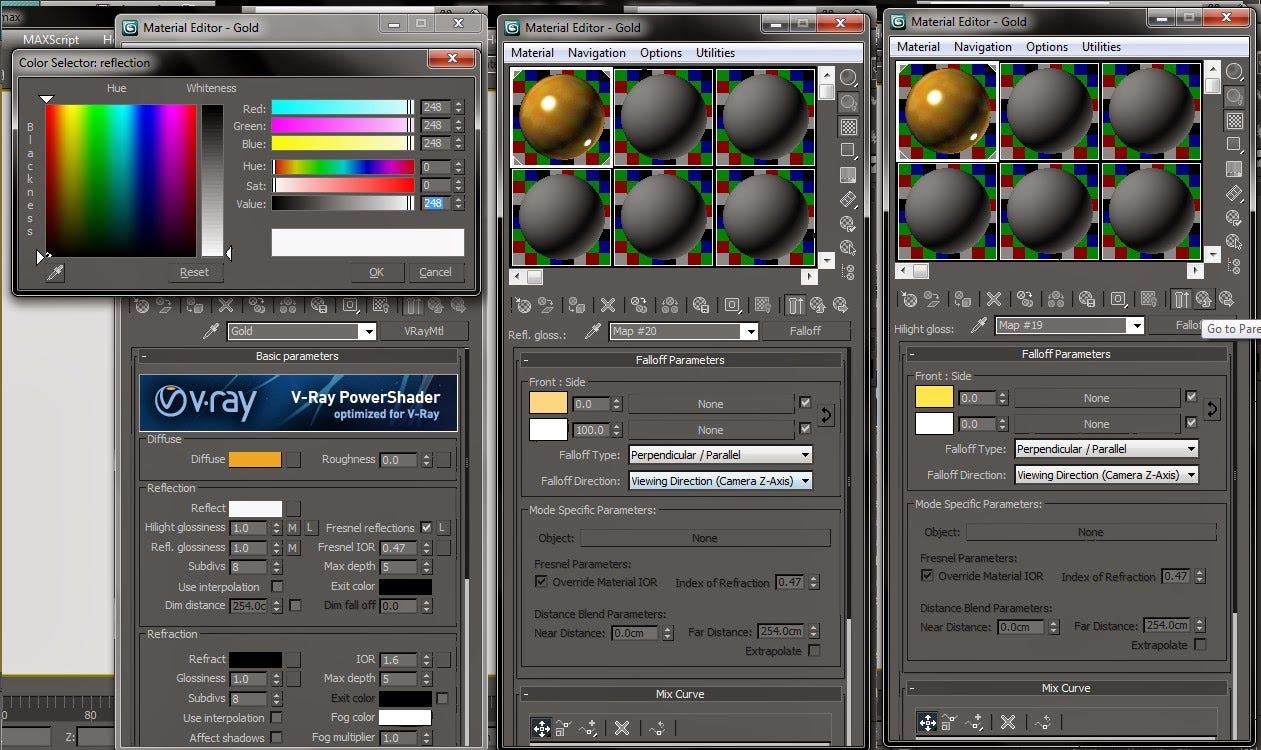Image resolution: width=1261 pixels, height=750 pixels.
Task: Open the Navigation menu
Action: [595, 52]
